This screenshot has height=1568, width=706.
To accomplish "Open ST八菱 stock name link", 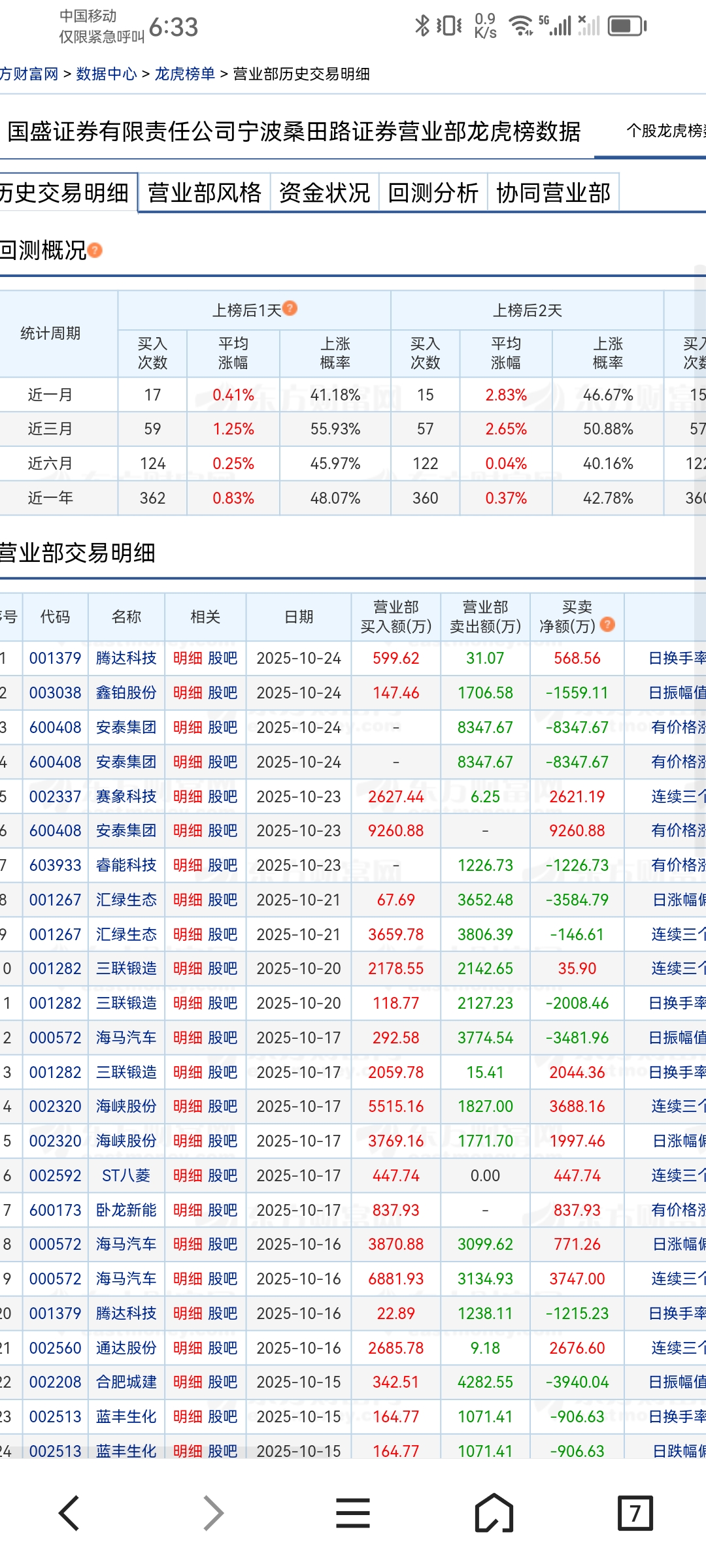I will (x=126, y=1175).
